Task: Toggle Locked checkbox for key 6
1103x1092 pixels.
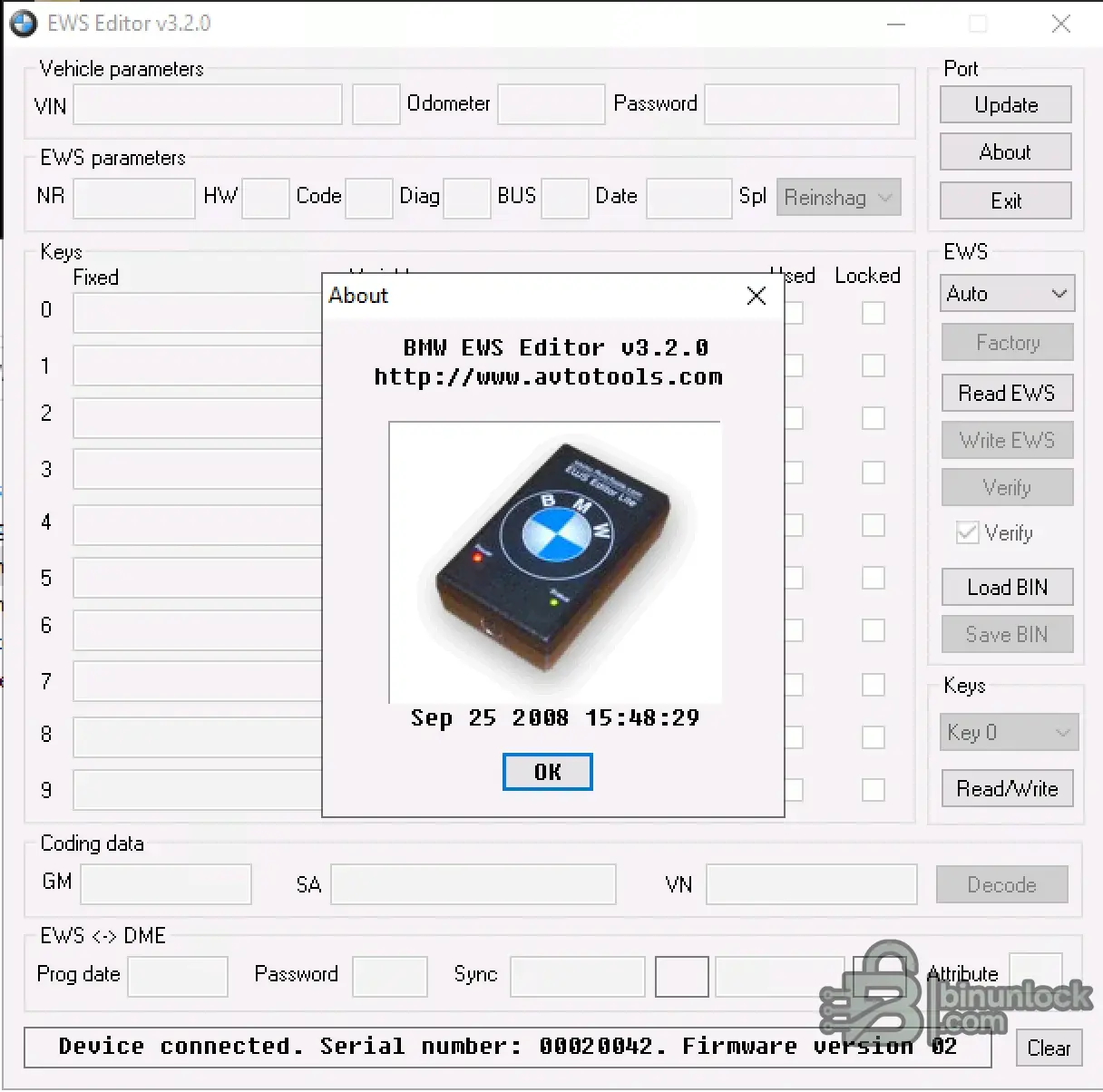Action: (874, 630)
